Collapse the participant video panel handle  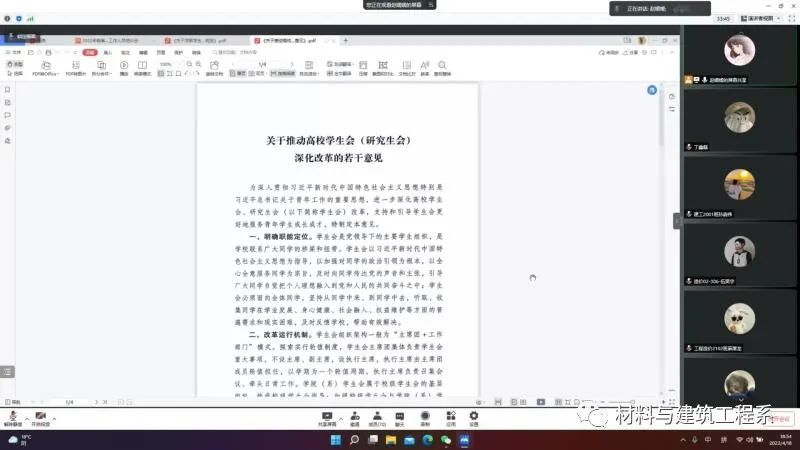[677, 221]
